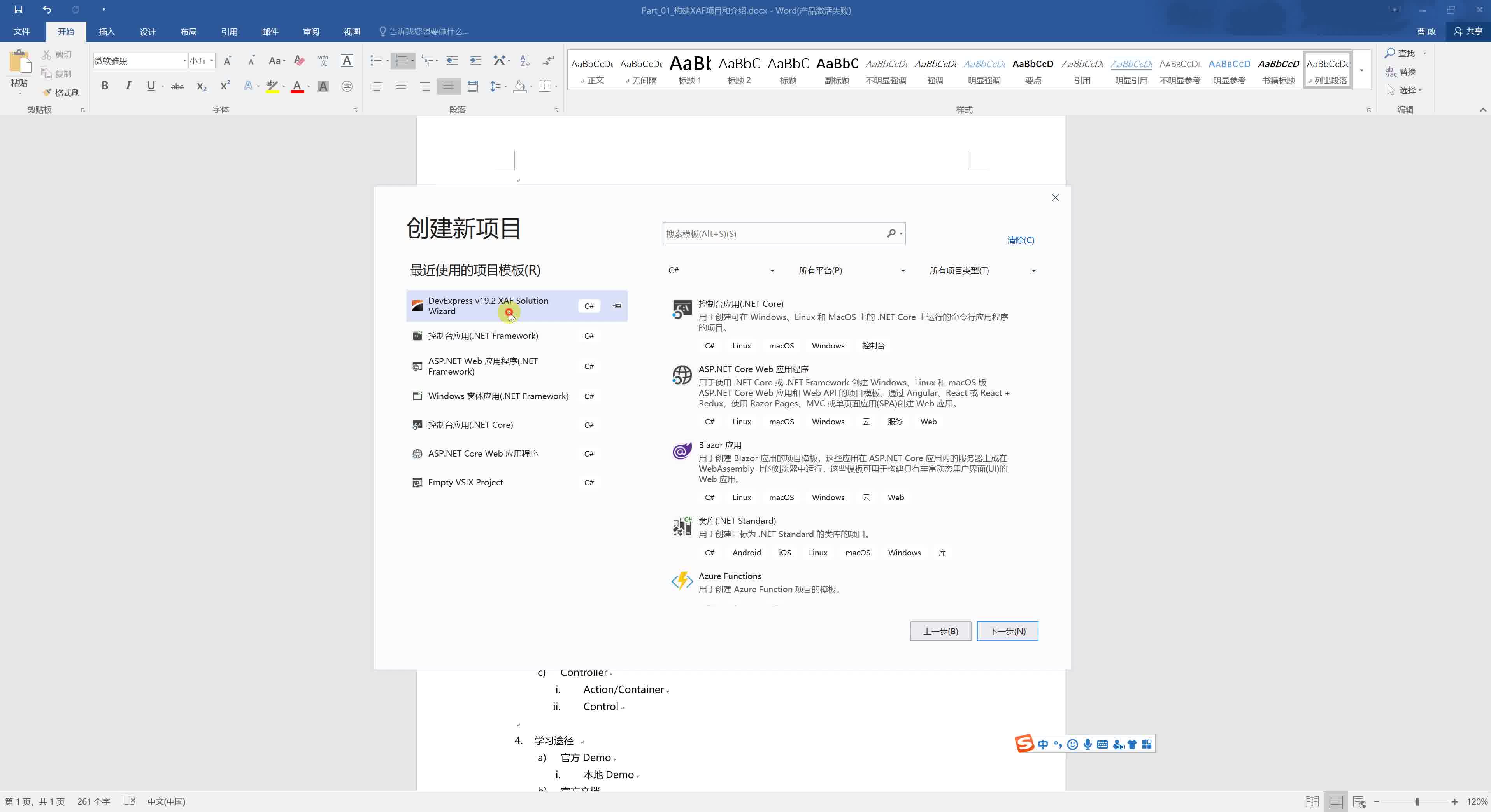Center align text
This screenshot has width=1491, height=812.
tap(400, 87)
